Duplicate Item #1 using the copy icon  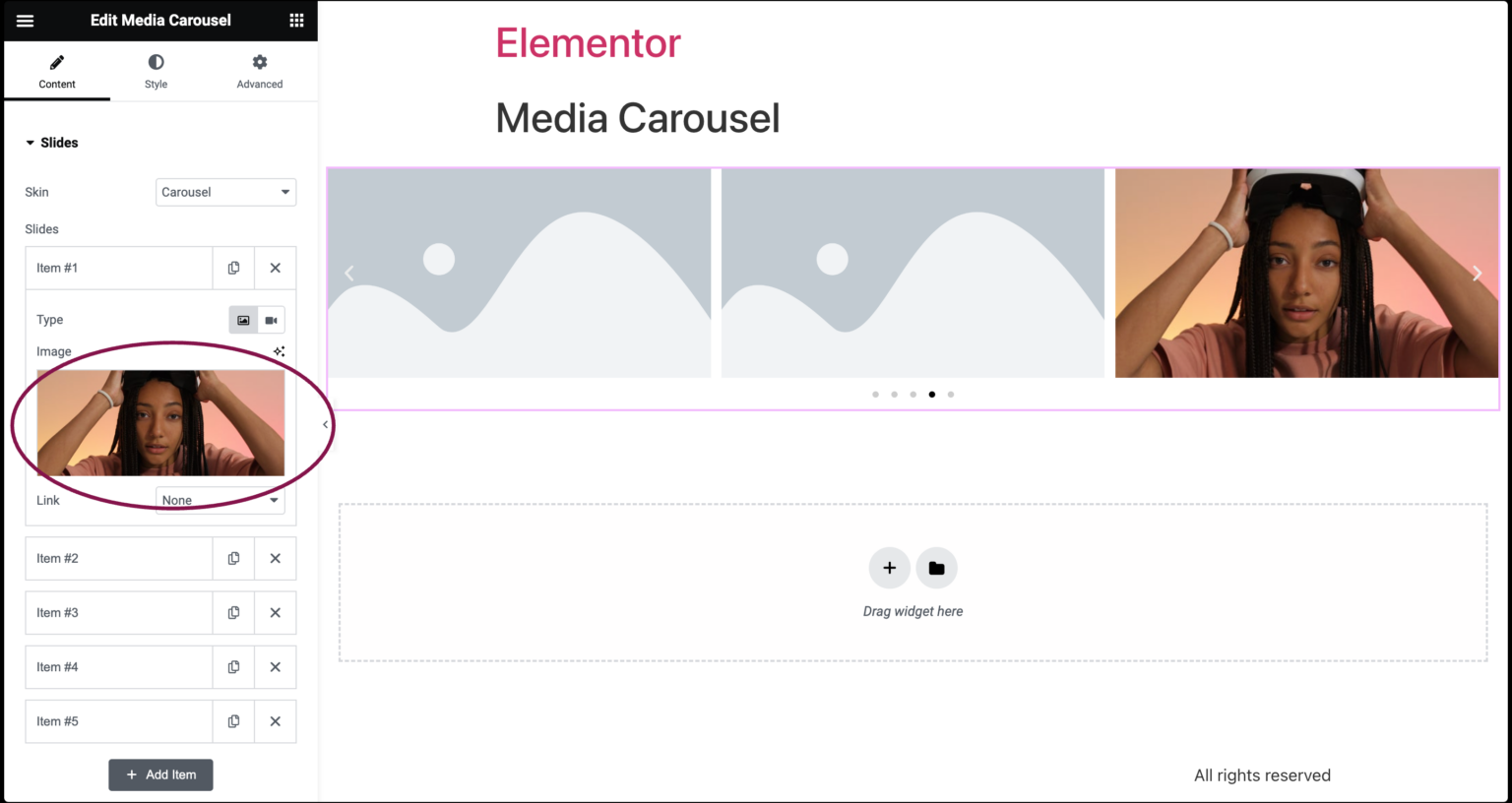pyautogui.click(x=233, y=268)
